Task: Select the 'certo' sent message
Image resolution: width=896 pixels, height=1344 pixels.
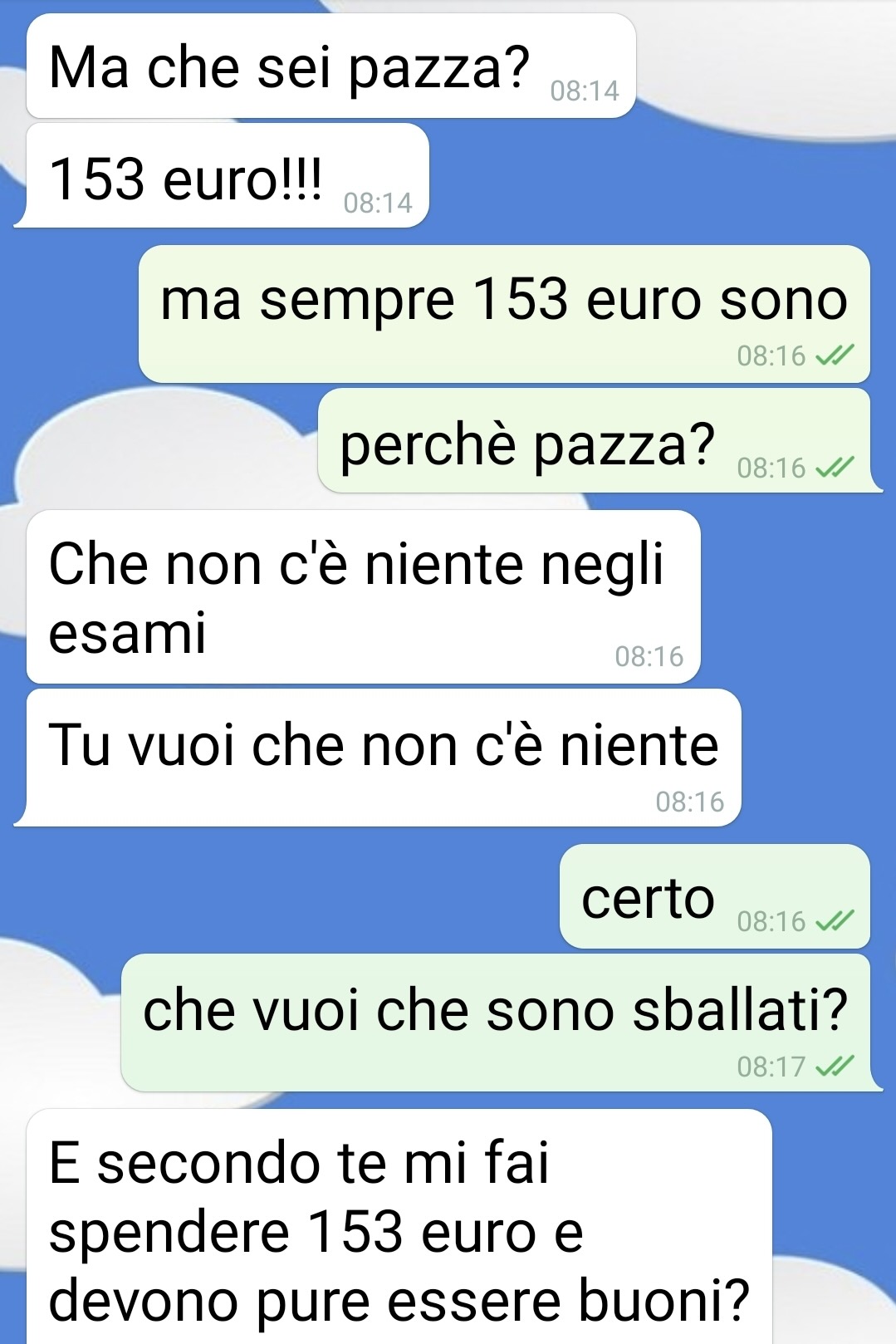Action: click(715, 896)
